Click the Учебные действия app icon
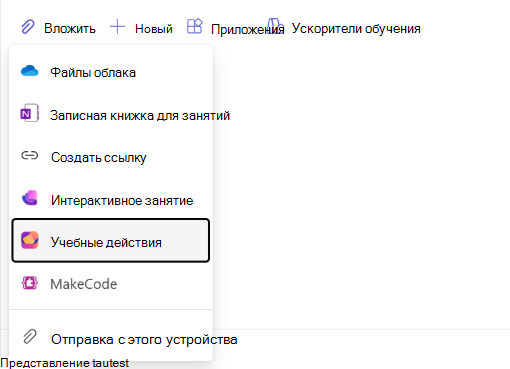 30,240
